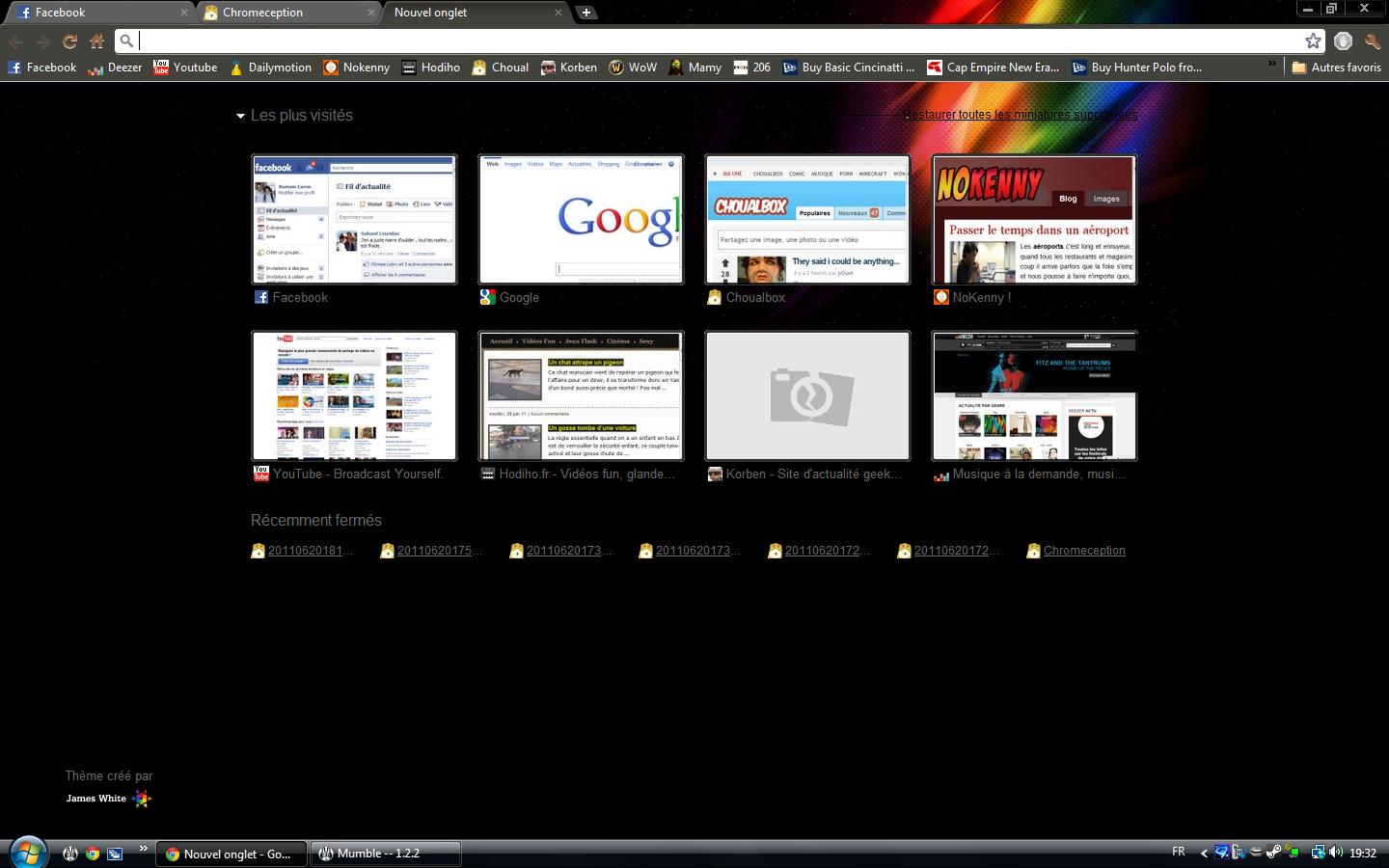Open recently closed Chromeception link
The width and height of the screenshot is (1389, 868).
[x=1083, y=551]
